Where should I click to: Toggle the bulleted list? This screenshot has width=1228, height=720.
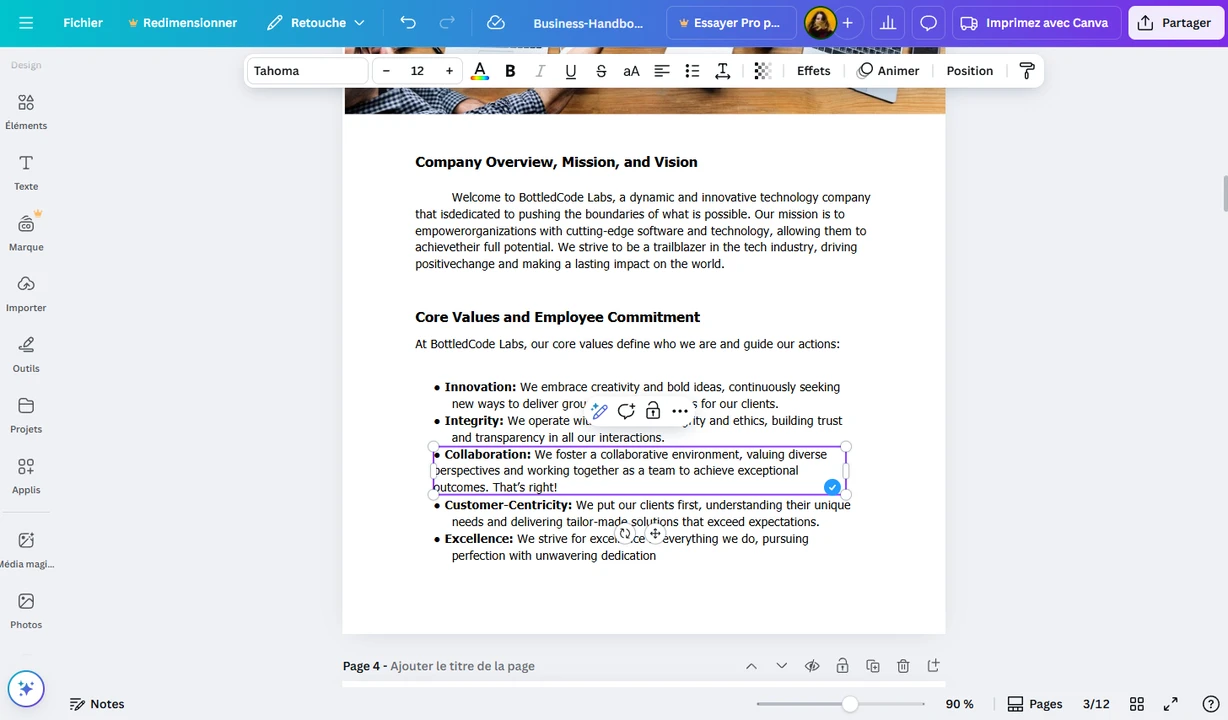pos(692,71)
